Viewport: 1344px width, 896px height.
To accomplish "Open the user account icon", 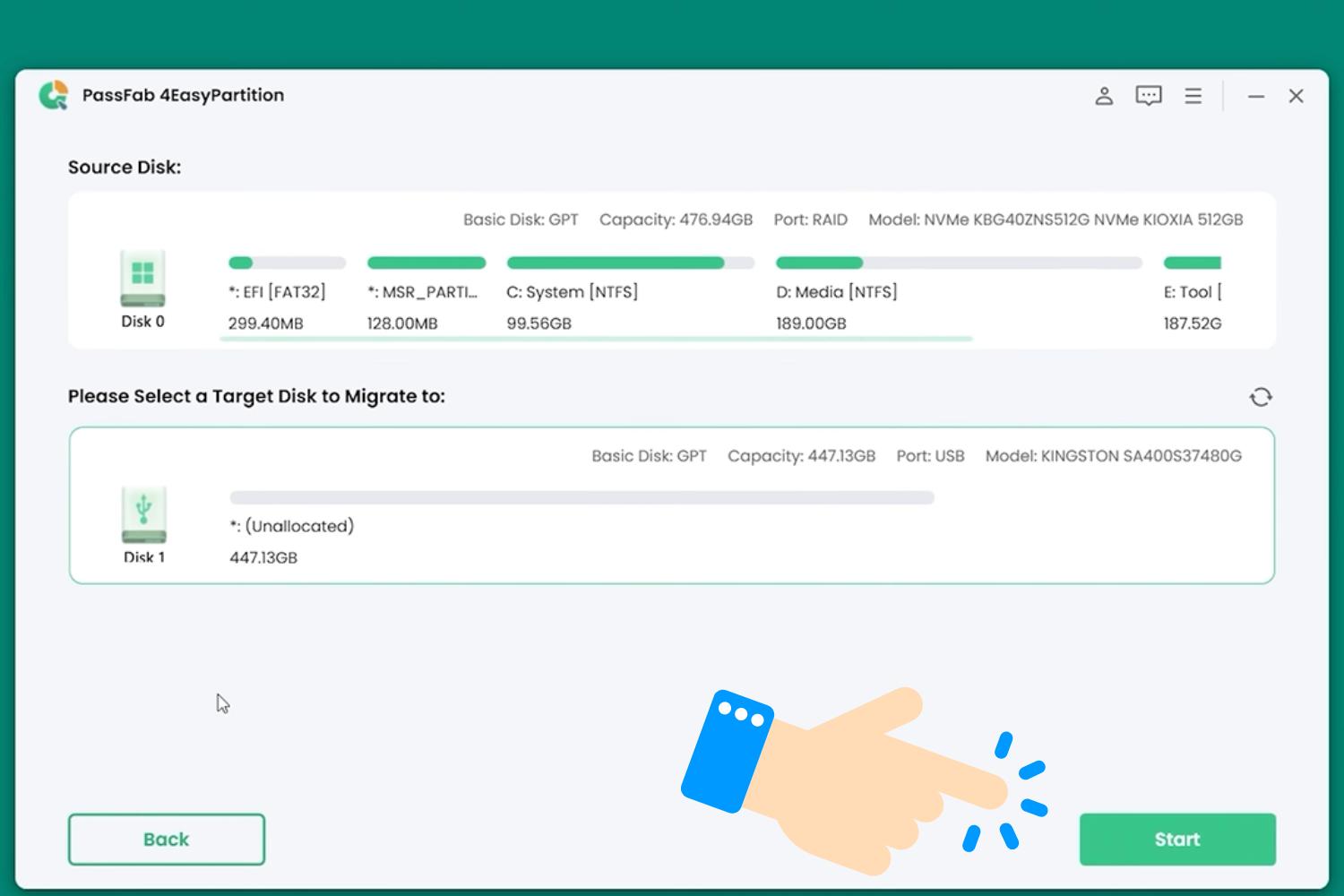I will 1104,96.
